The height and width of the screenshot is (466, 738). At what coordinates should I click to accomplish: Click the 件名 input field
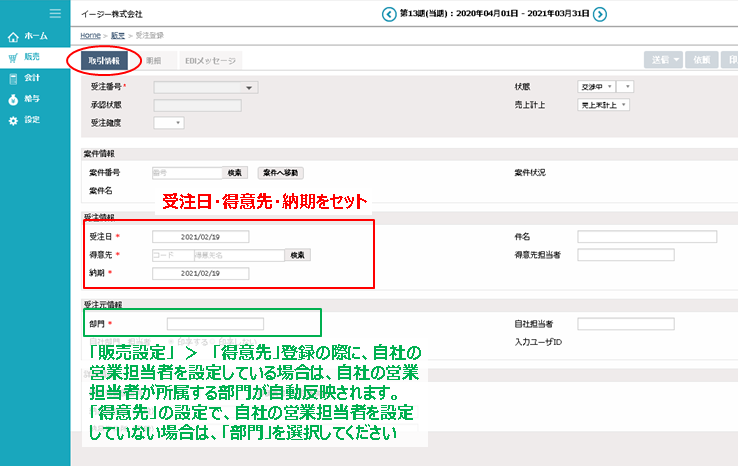(x=647, y=237)
